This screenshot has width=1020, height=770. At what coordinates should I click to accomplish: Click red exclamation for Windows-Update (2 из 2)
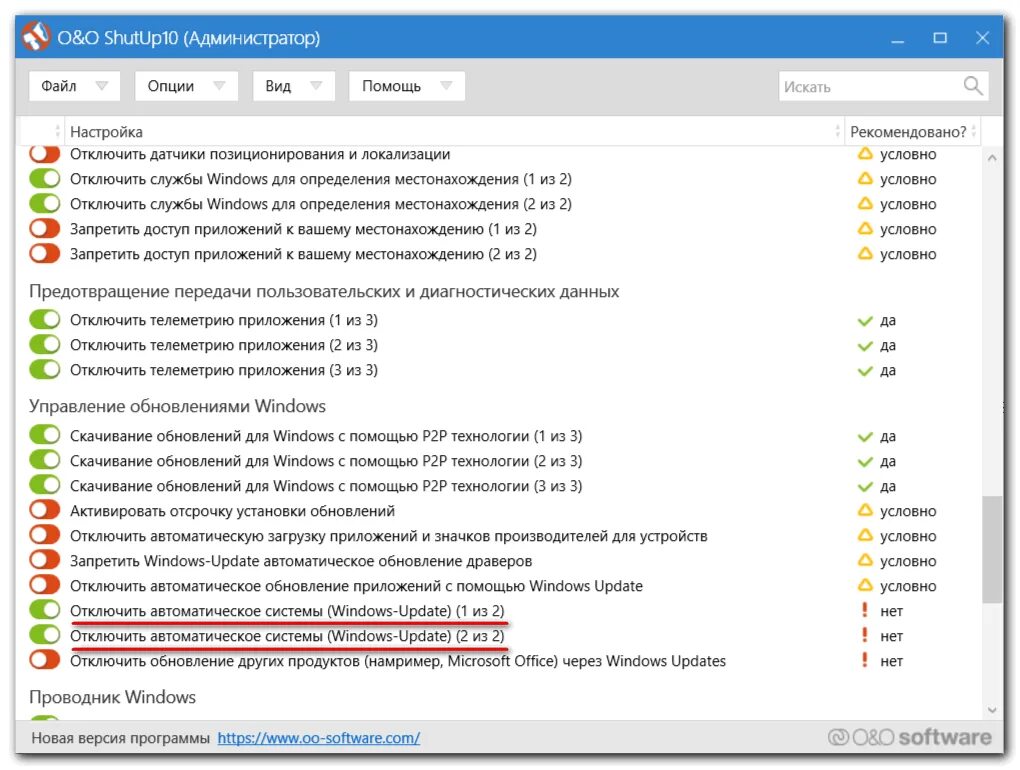pyautogui.click(x=865, y=635)
